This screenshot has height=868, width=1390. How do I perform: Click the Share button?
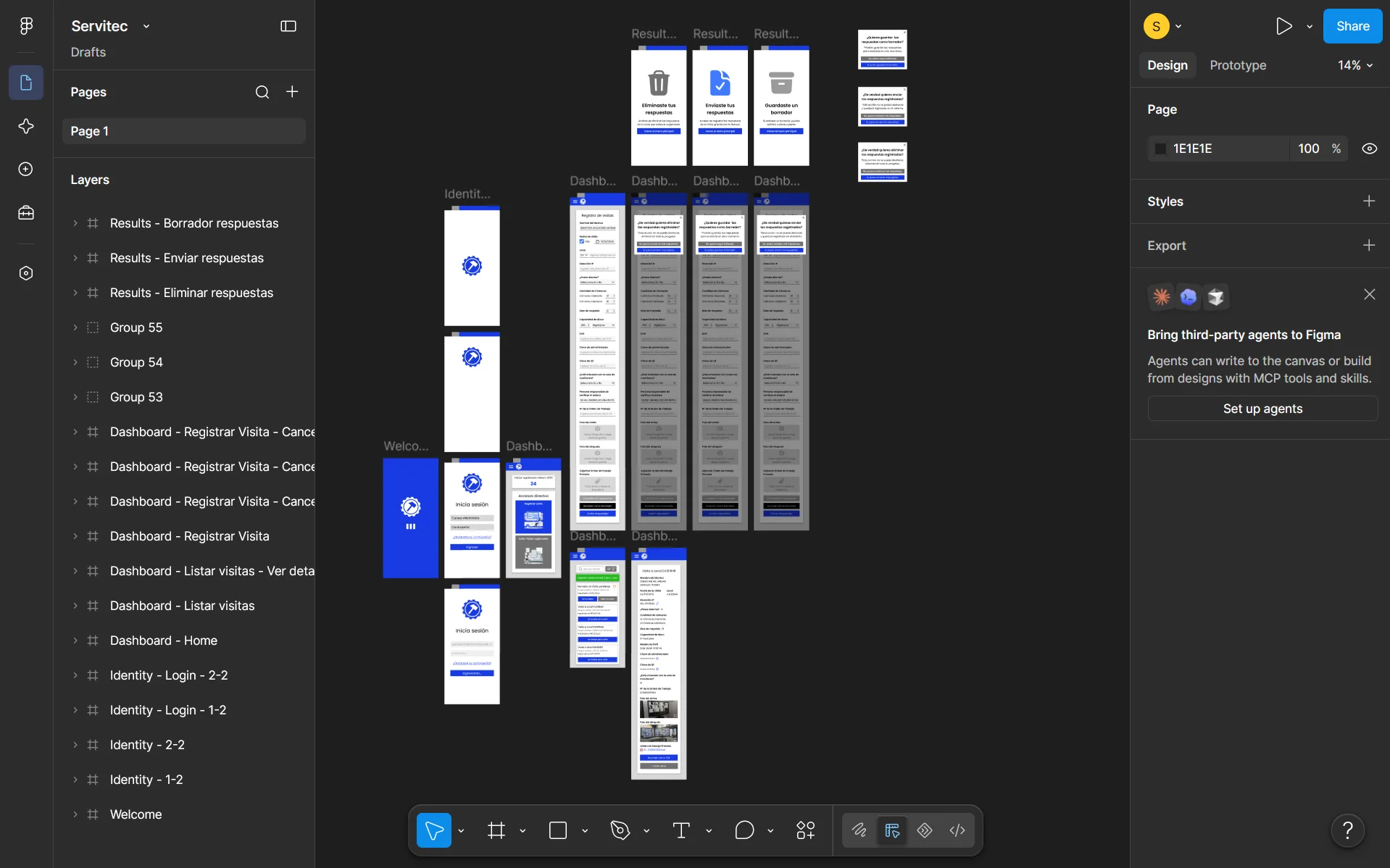1352,26
